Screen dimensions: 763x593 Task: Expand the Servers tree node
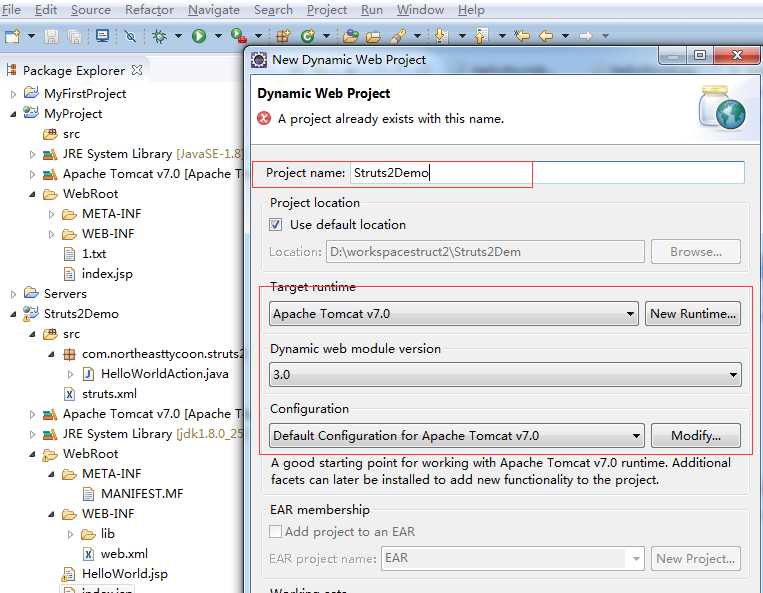tap(13, 294)
